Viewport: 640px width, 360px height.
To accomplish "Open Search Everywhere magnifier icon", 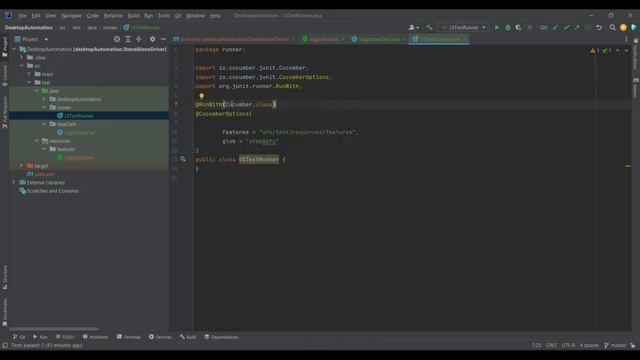I will (612, 28).
